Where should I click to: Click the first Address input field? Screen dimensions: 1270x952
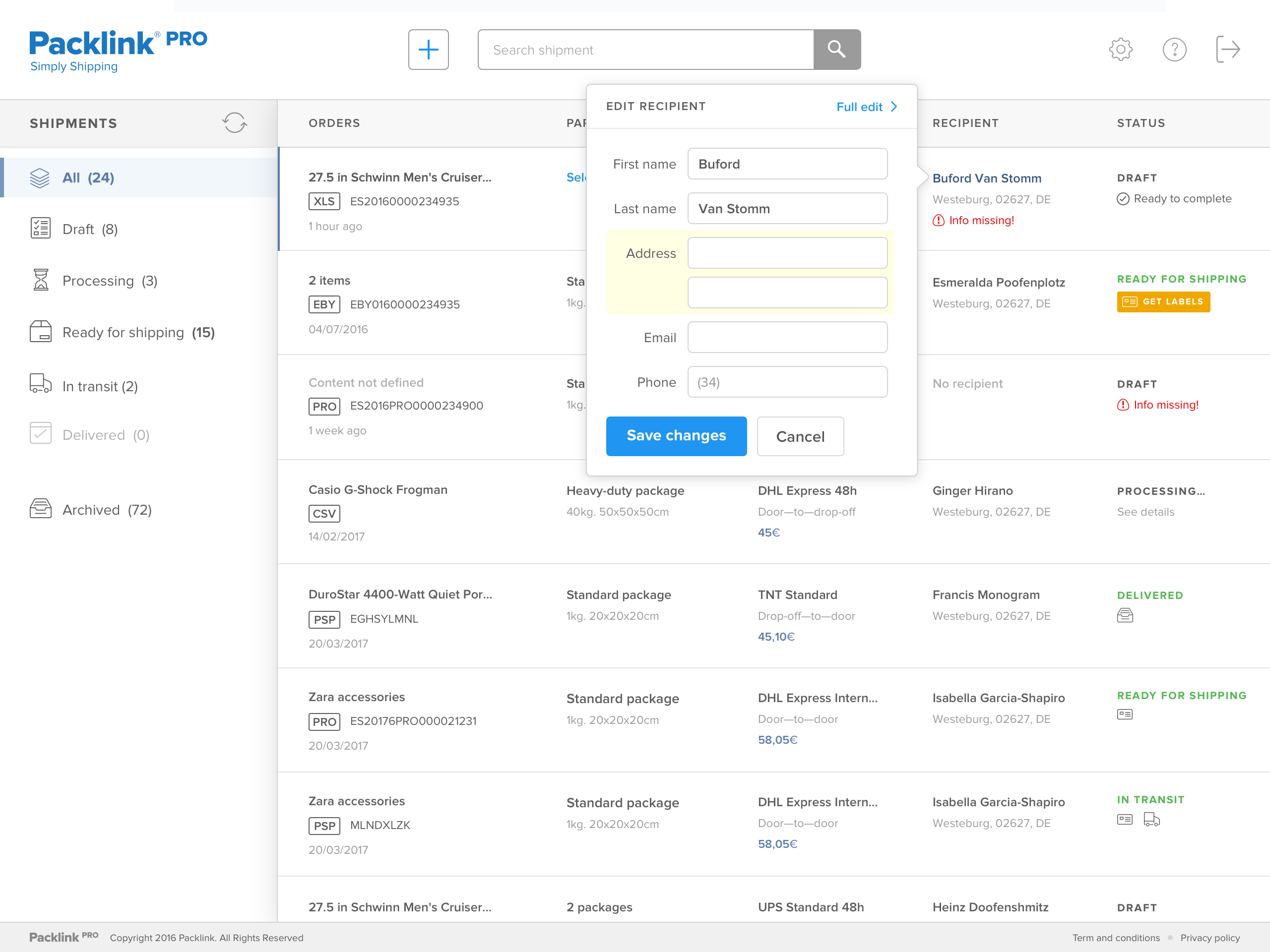click(787, 253)
